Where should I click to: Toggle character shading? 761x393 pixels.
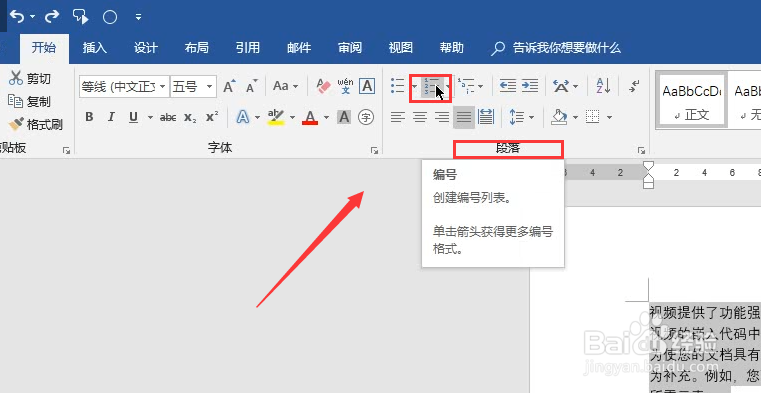(344, 117)
